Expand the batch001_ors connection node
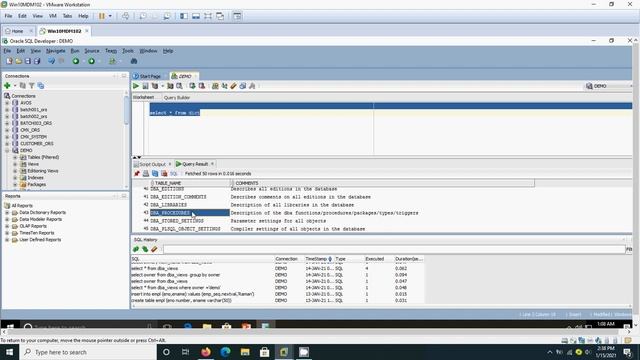Image resolution: width=640 pixels, height=360 pixels. click(x=7, y=110)
